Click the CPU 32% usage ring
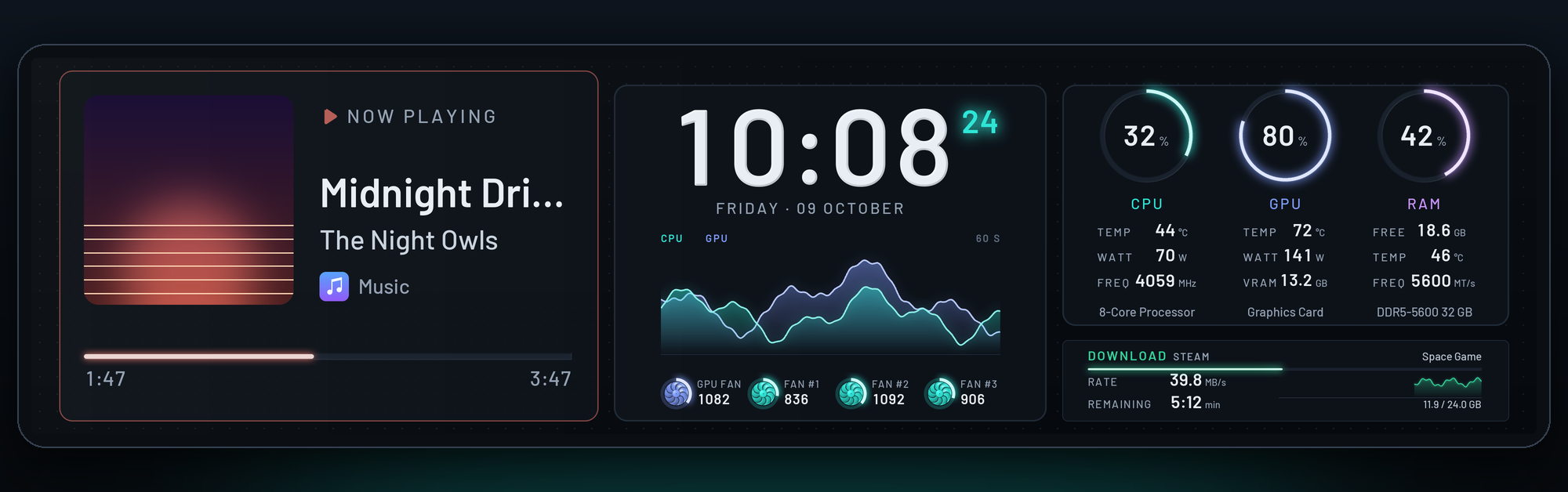This screenshot has height=492, width=1568. [1146, 136]
